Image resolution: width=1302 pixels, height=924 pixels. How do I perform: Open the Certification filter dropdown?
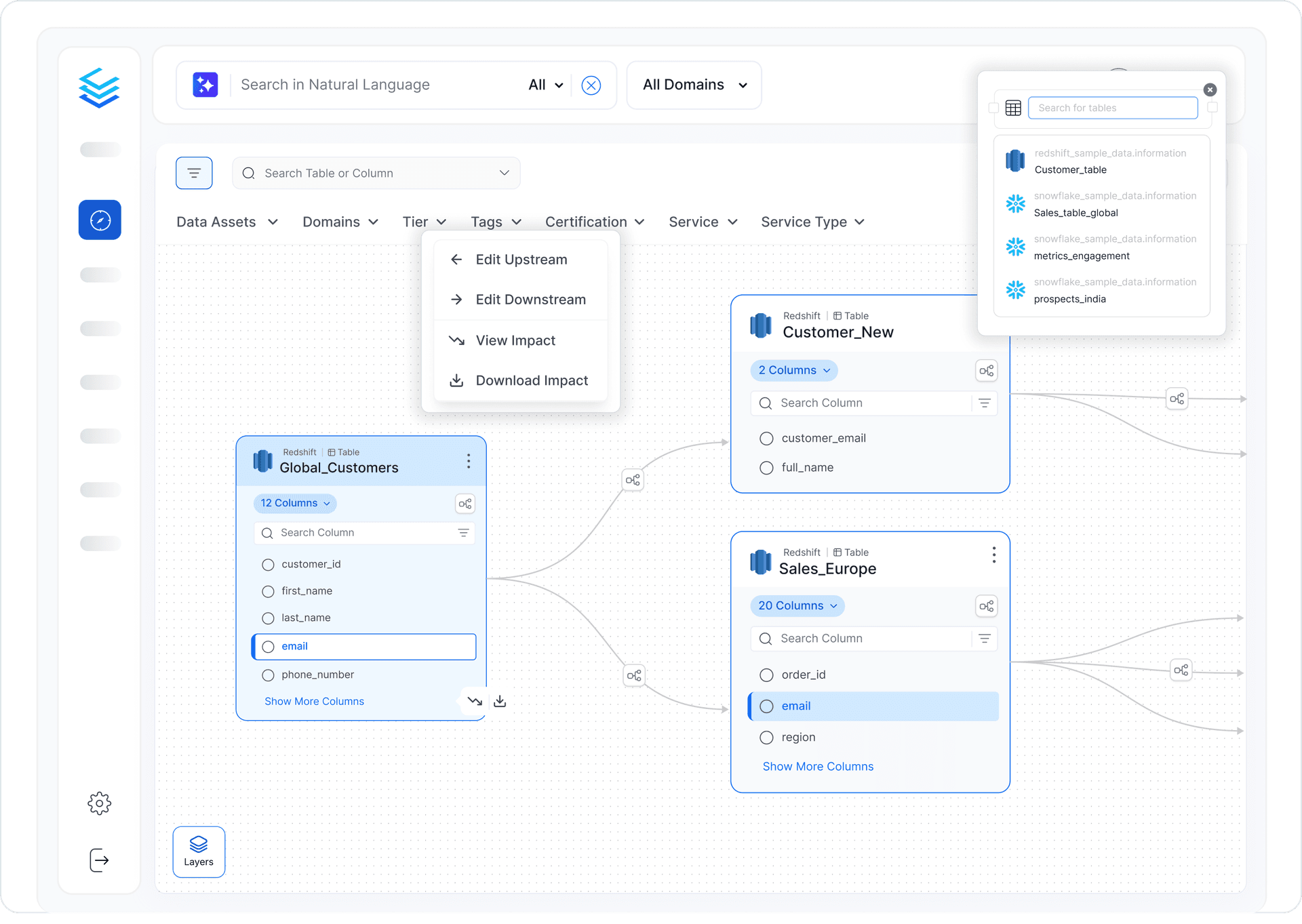coord(594,222)
